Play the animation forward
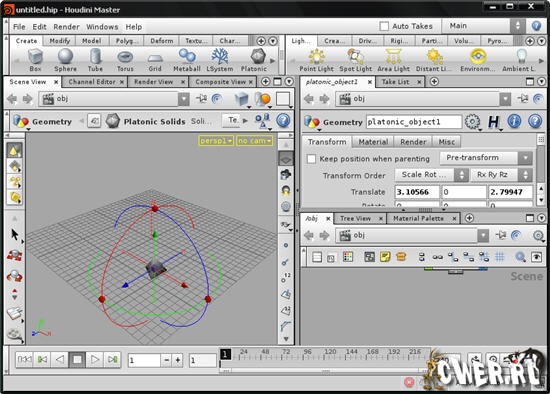The image size is (550, 394). click(95, 359)
